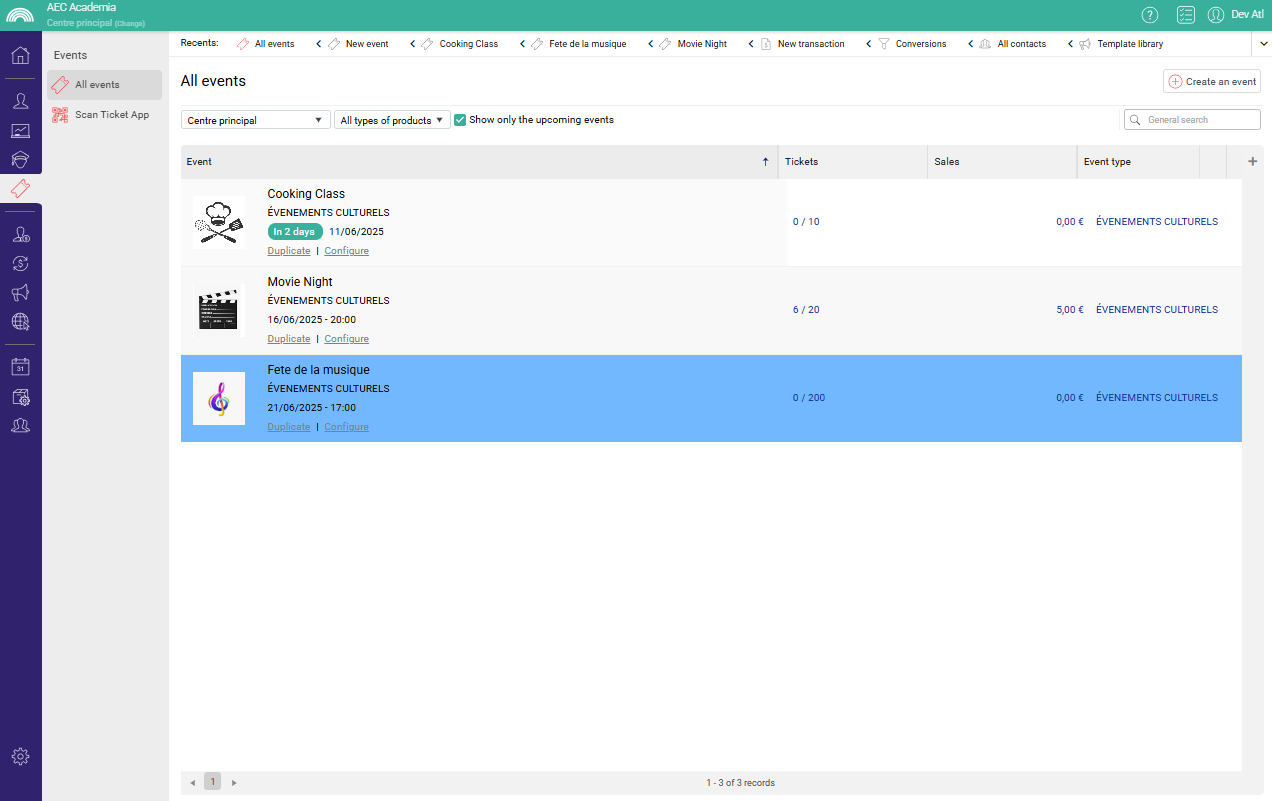
Task: Open the settings gear in sidebar
Action: pos(20,756)
